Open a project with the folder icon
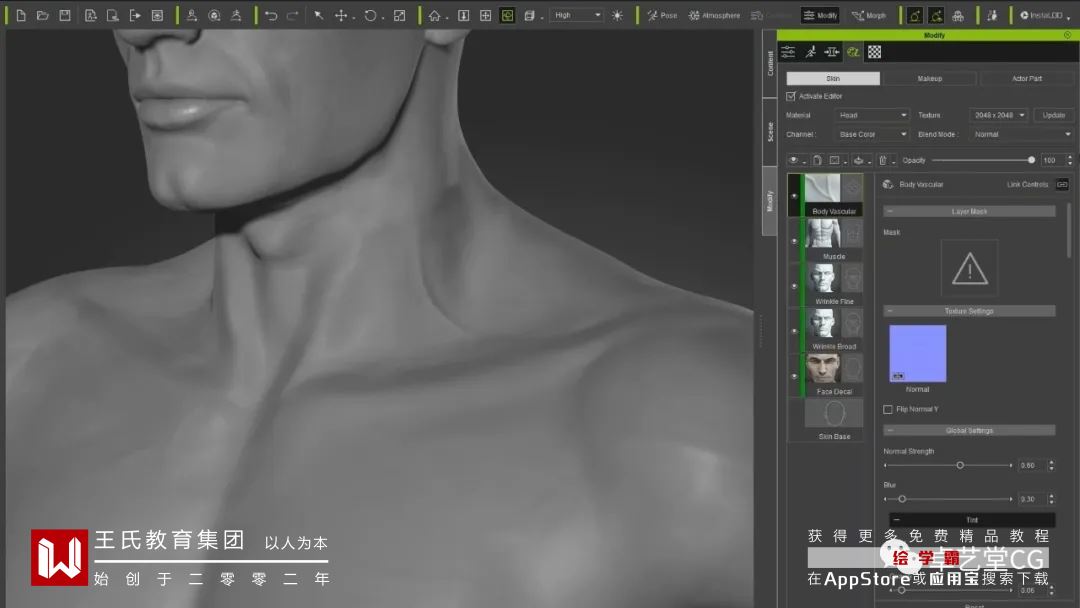This screenshot has width=1080, height=608. coord(43,15)
